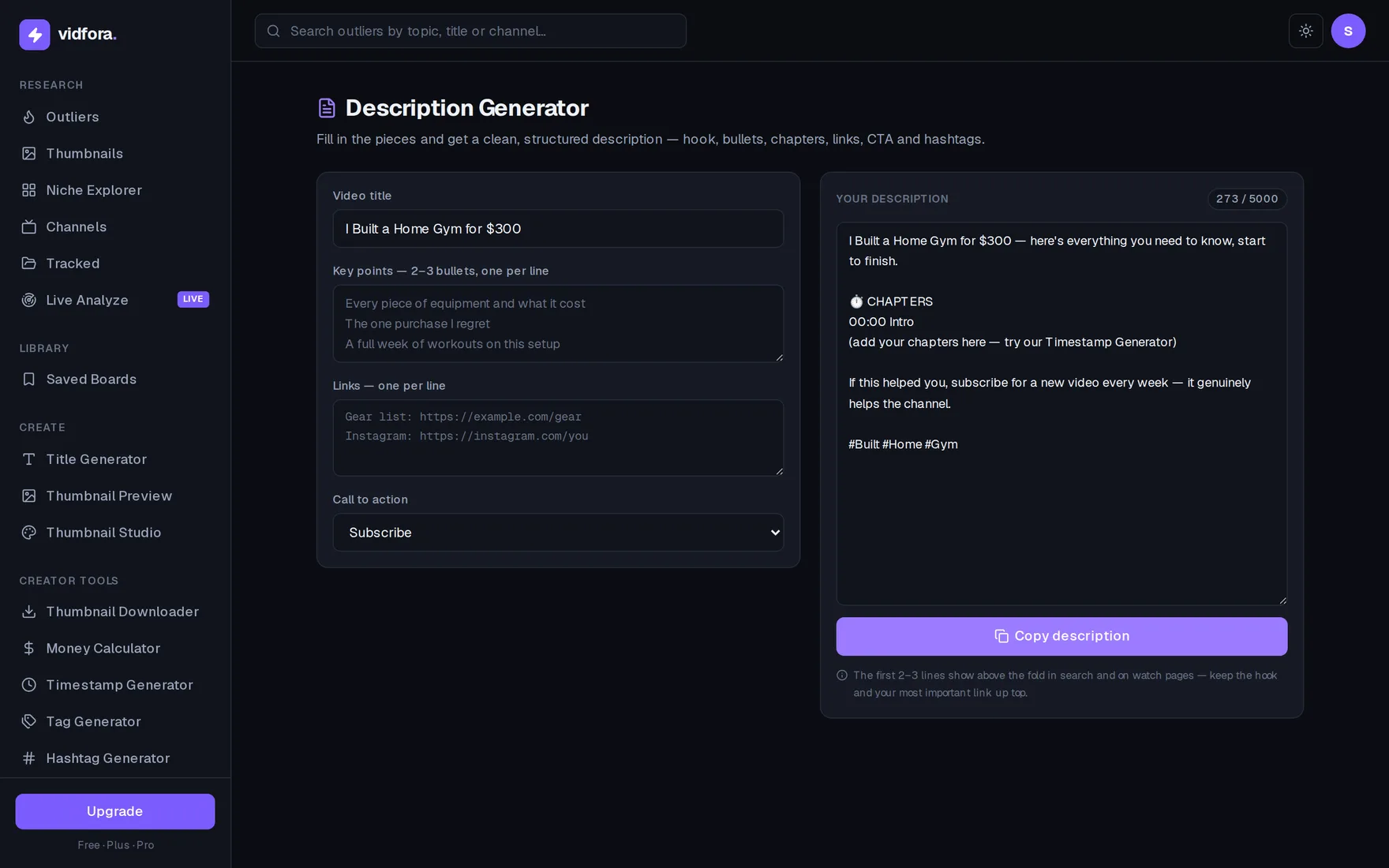Viewport: 1389px width, 868px height.
Task: Click the Thumbnail Downloader download icon
Action: [x=29, y=612]
